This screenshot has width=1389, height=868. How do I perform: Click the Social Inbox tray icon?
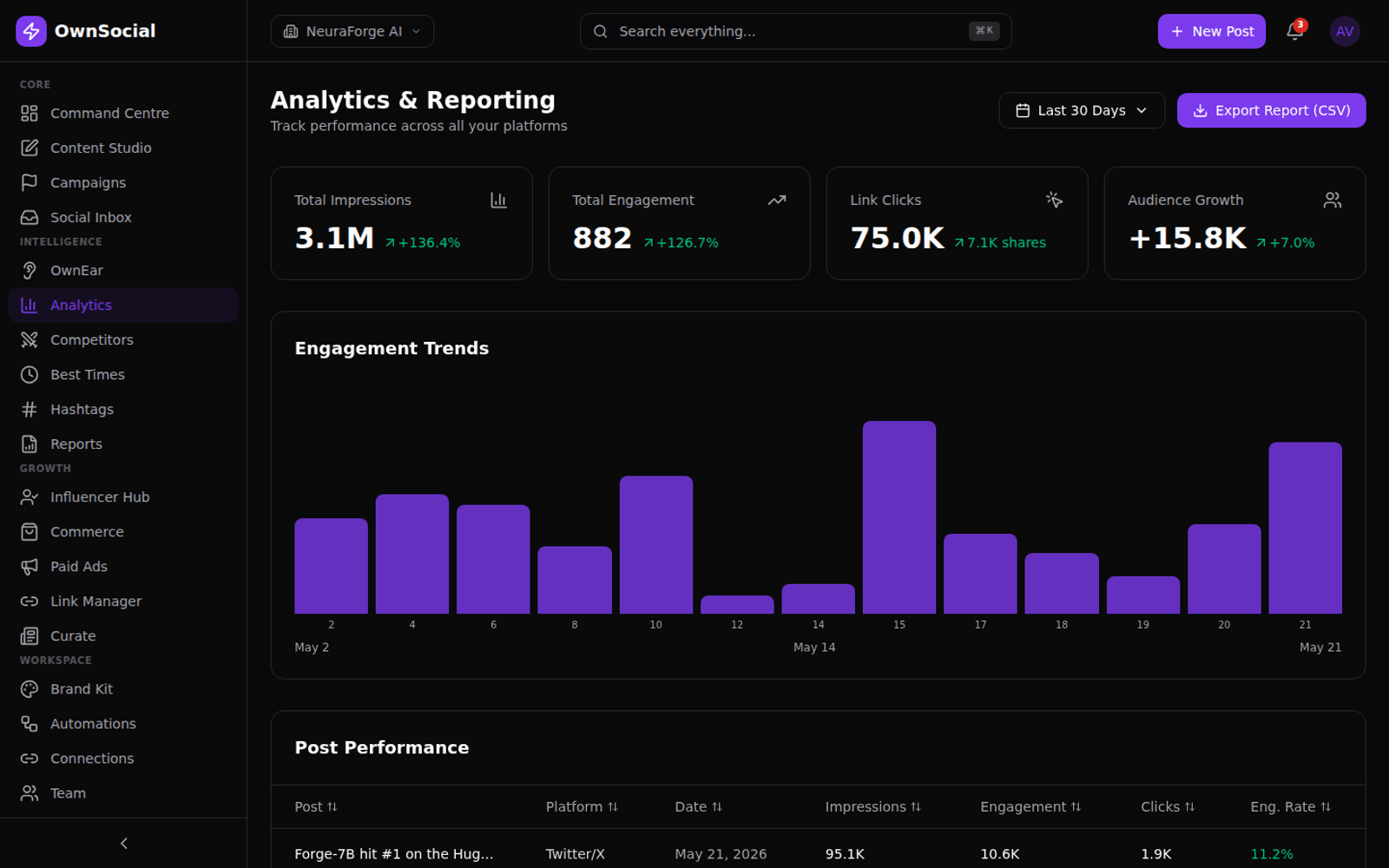click(x=30, y=218)
